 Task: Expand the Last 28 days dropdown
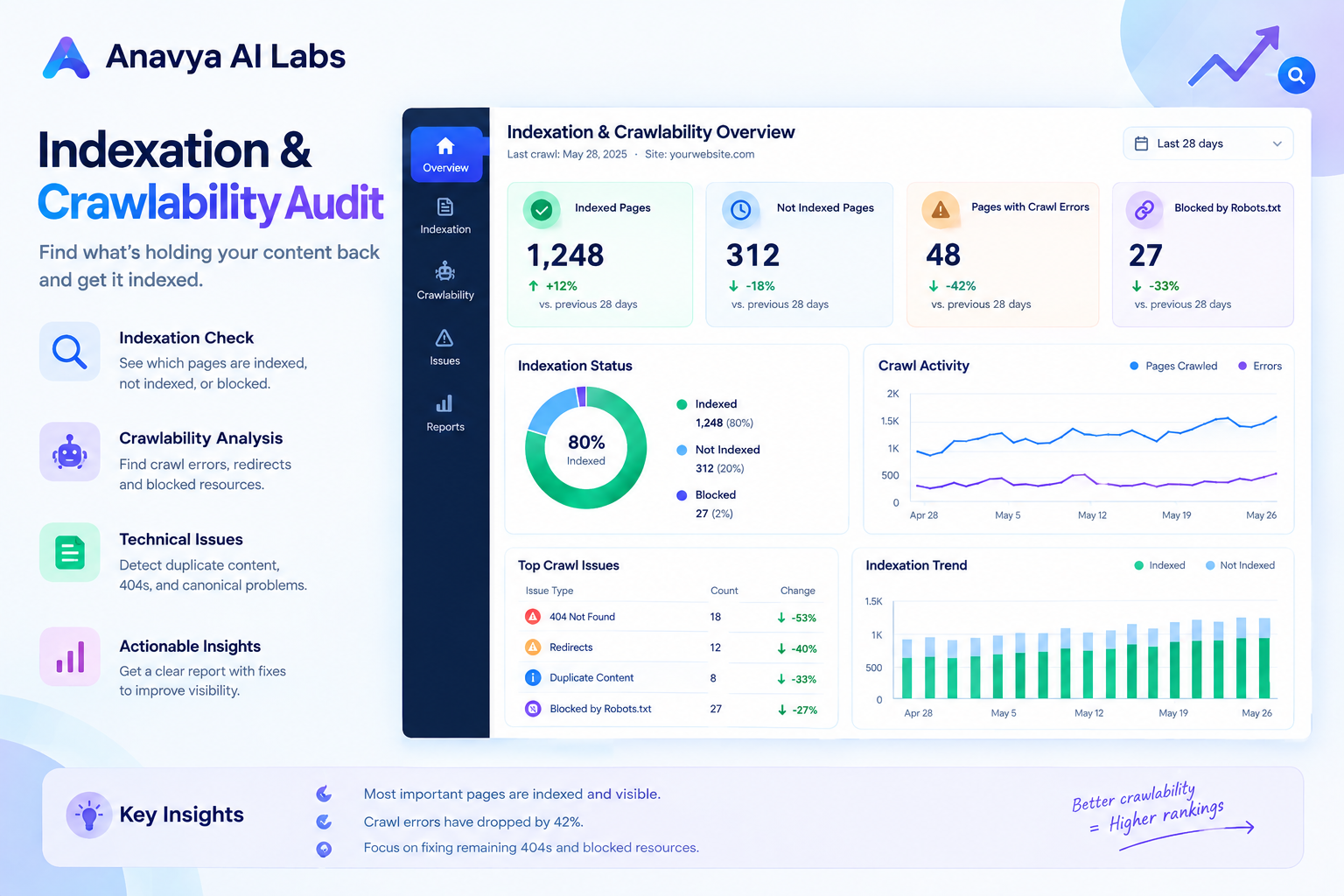1207,143
